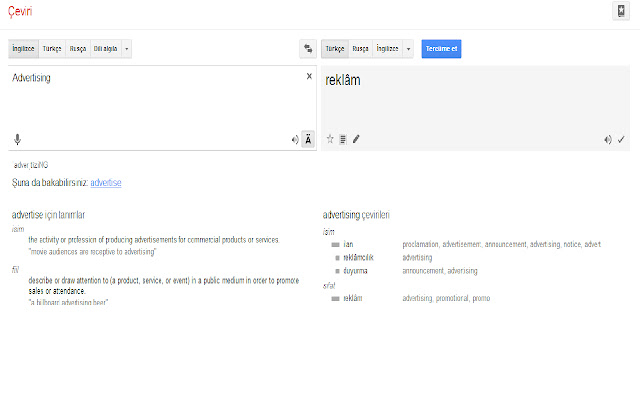Rate the translation with the checkmark icon
Image resolution: width=640 pixels, height=400 pixels.
[621, 140]
